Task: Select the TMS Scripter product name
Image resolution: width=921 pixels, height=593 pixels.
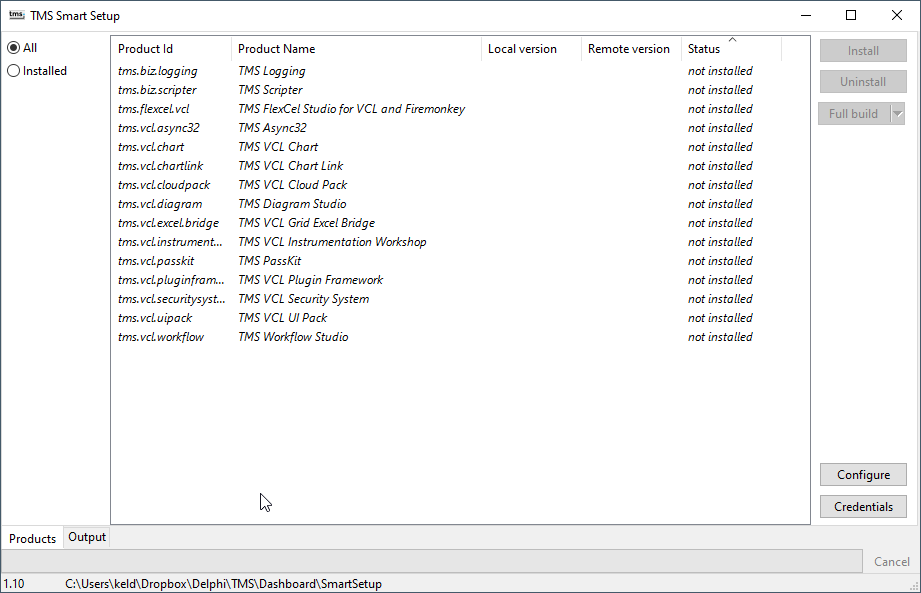Action: [270, 90]
